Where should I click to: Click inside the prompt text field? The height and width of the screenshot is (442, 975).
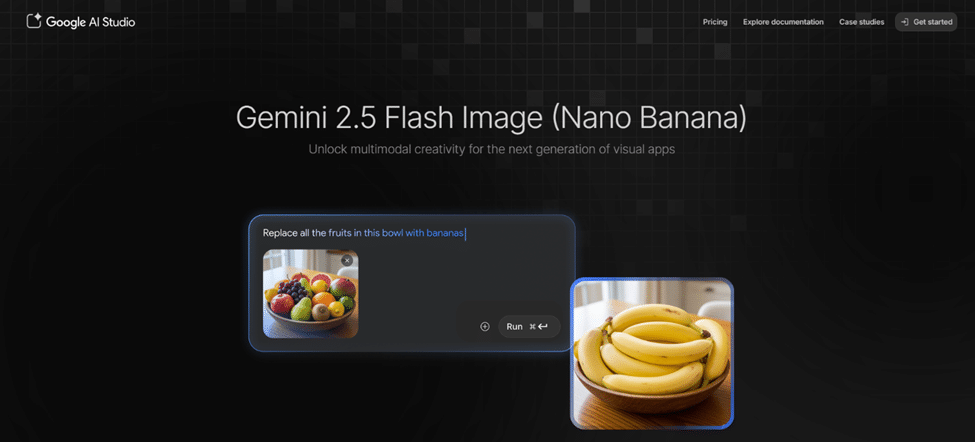point(412,233)
